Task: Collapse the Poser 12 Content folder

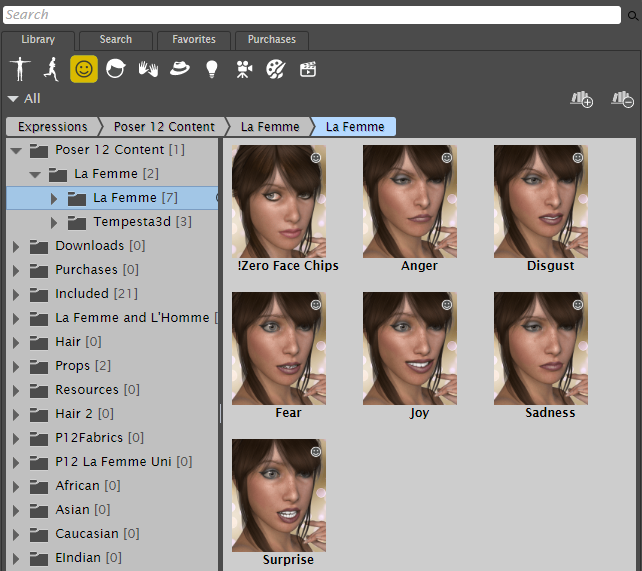Action: coord(15,150)
